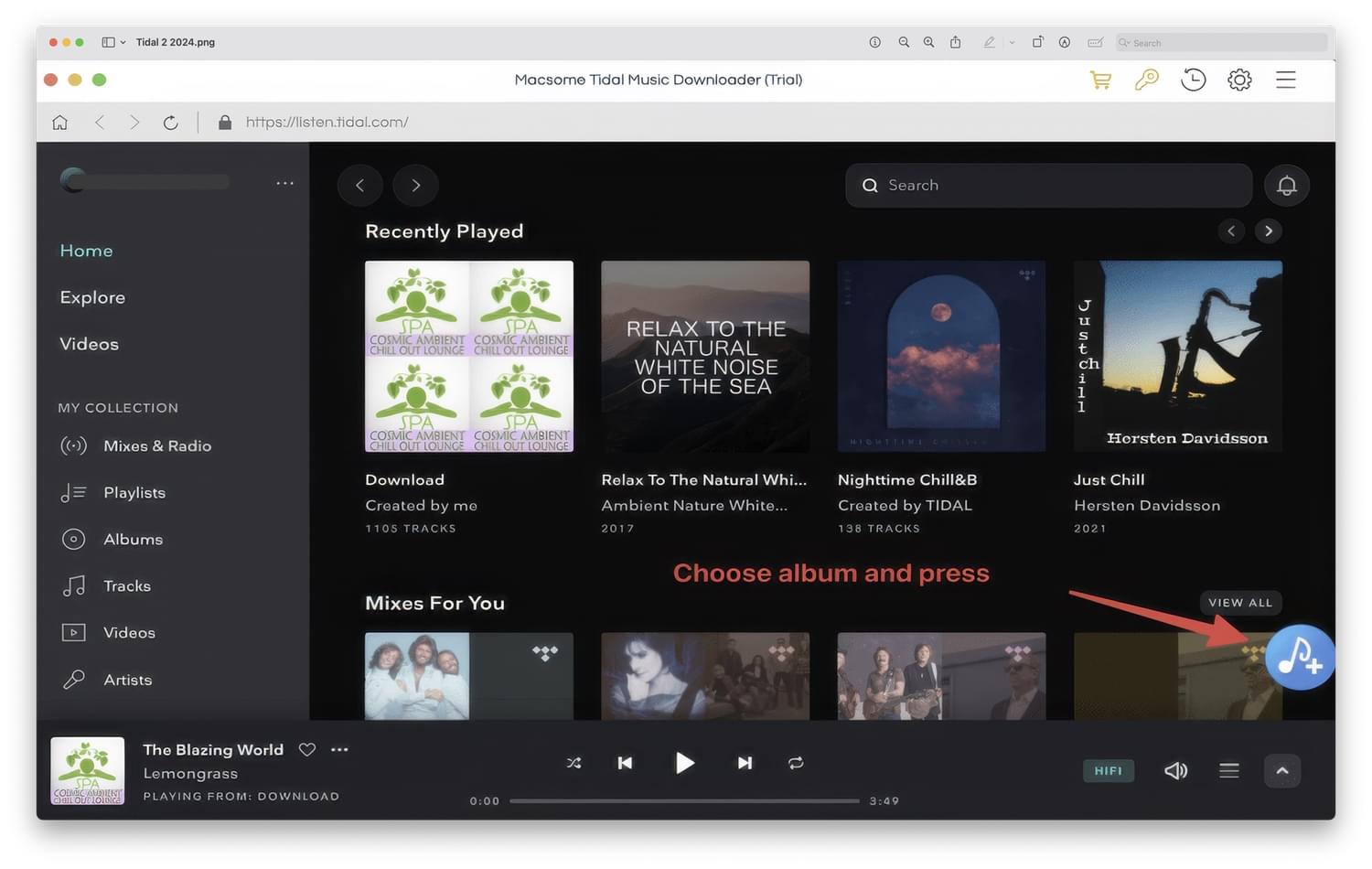Open Preview sidebar view dropdown
This screenshot has height=869, width=1372.
pos(114,42)
